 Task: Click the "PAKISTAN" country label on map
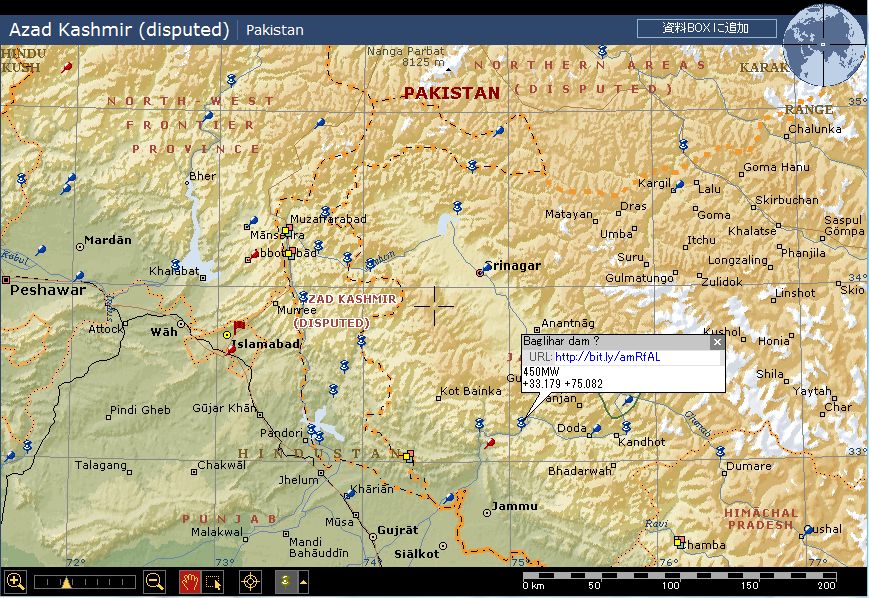coord(452,93)
